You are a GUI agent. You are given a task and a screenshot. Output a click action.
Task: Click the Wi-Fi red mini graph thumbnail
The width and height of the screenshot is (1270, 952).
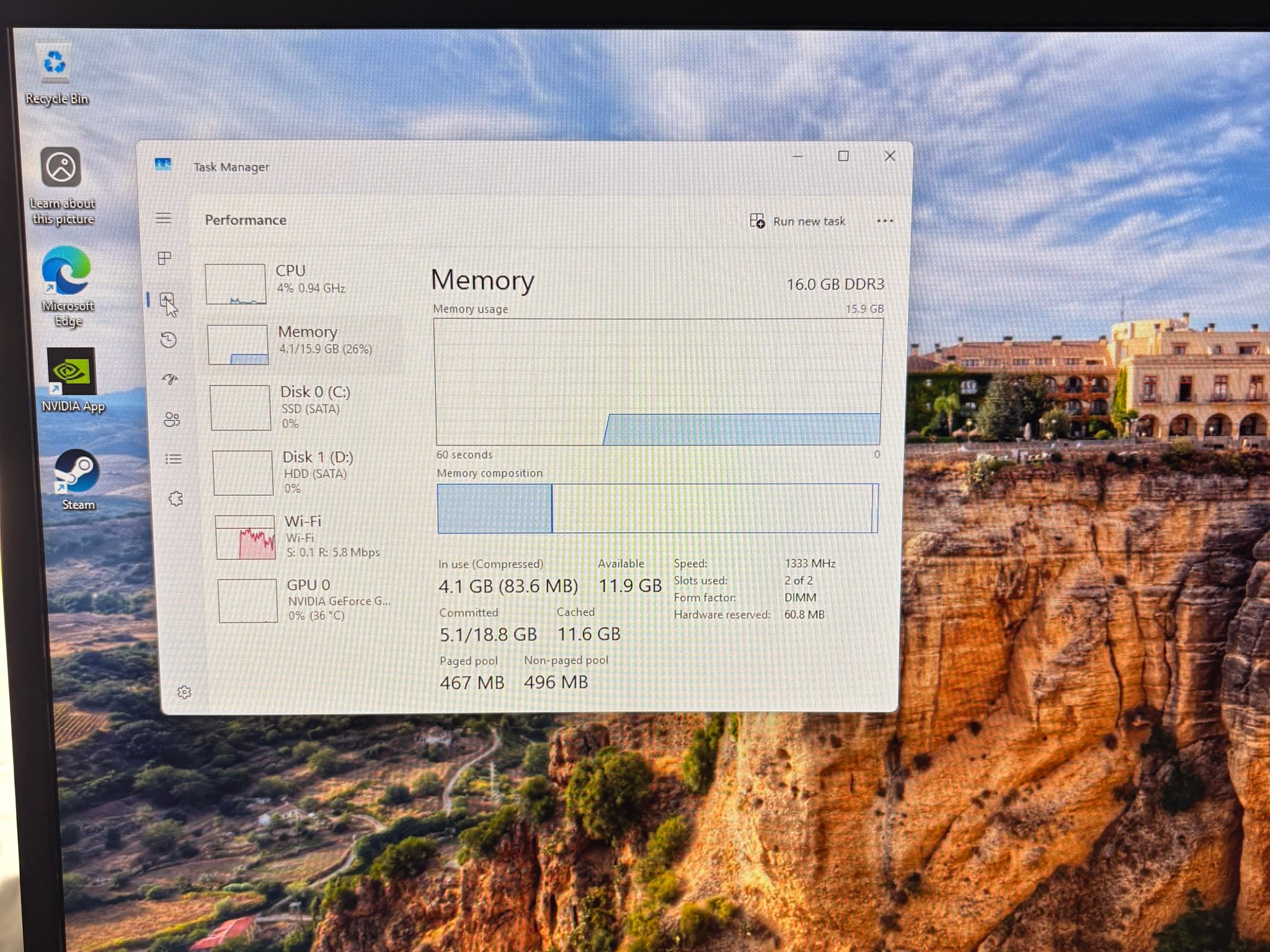pyautogui.click(x=246, y=537)
